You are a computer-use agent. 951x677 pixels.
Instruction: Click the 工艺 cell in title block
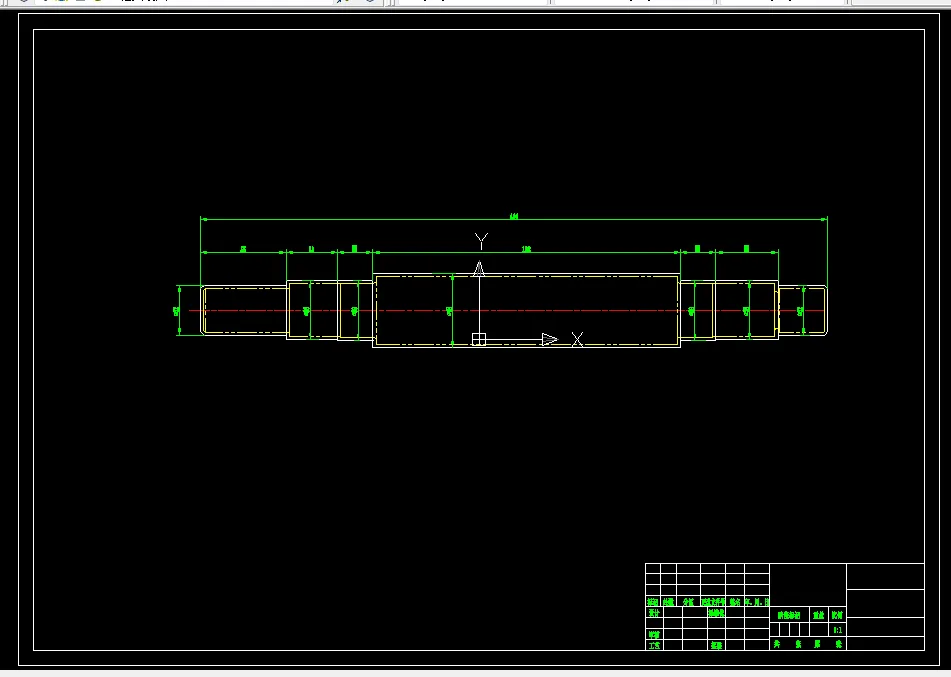point(654,645)
